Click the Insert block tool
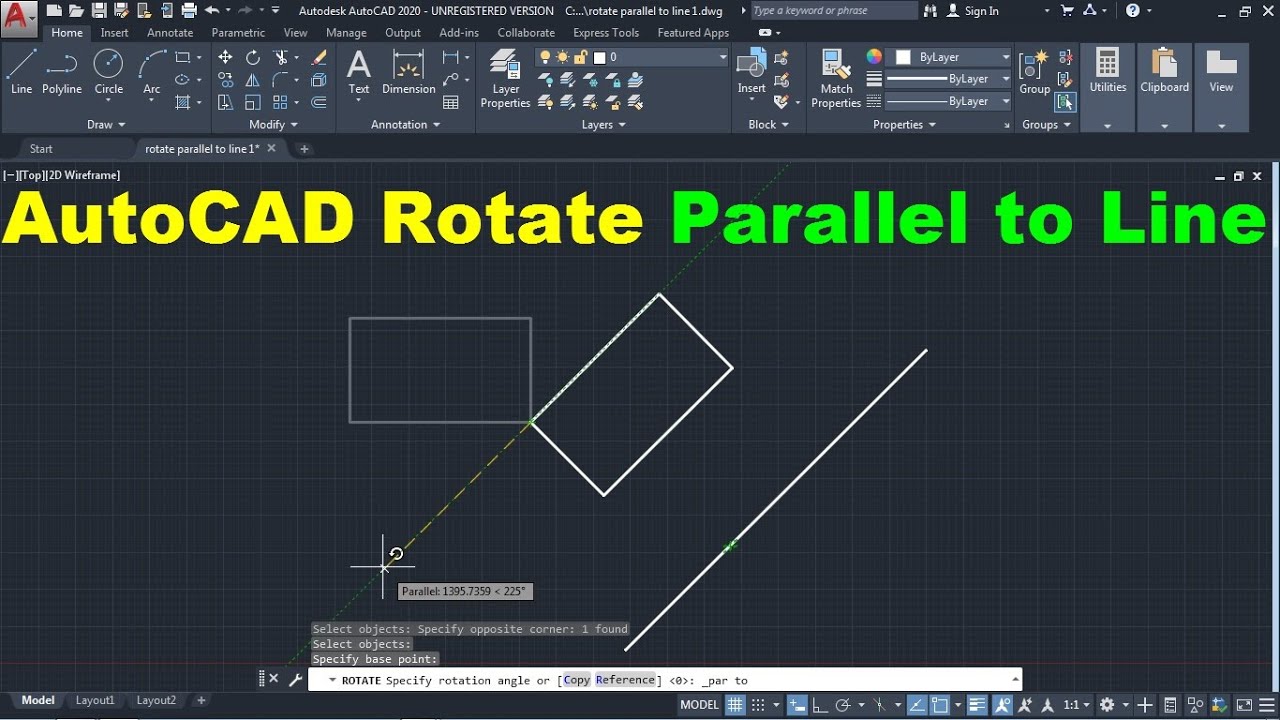 (751, 72)
